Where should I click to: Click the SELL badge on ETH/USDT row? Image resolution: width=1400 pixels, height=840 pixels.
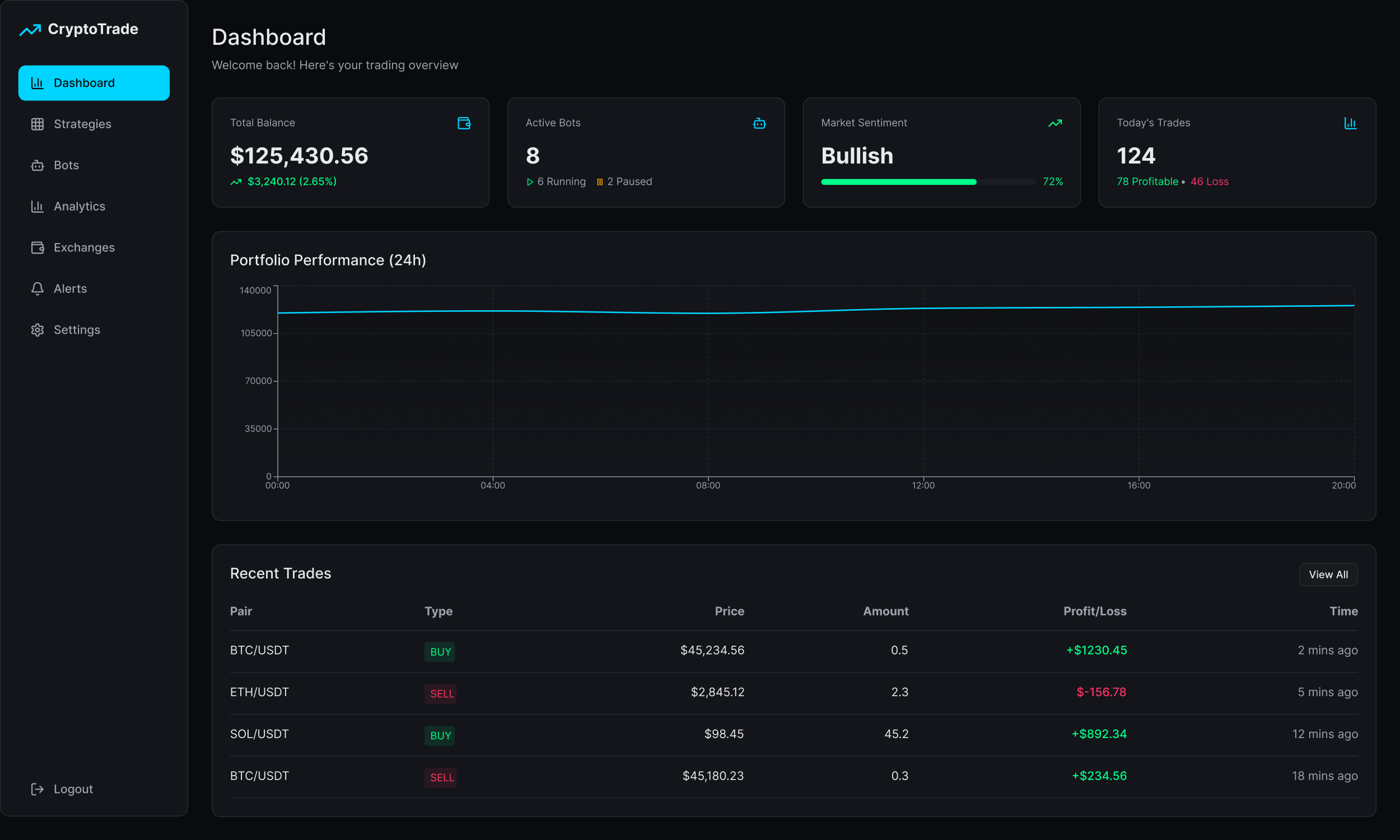[x=441, y=693]
